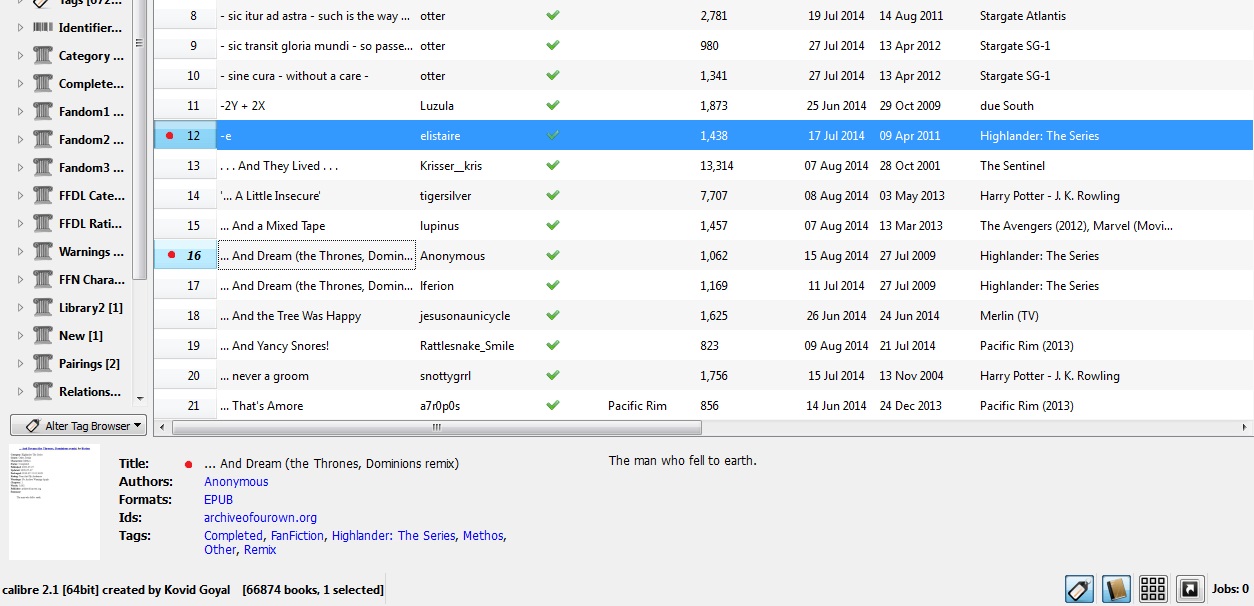
Task: Open the Anonymous author link
Action: coord(236,482)
